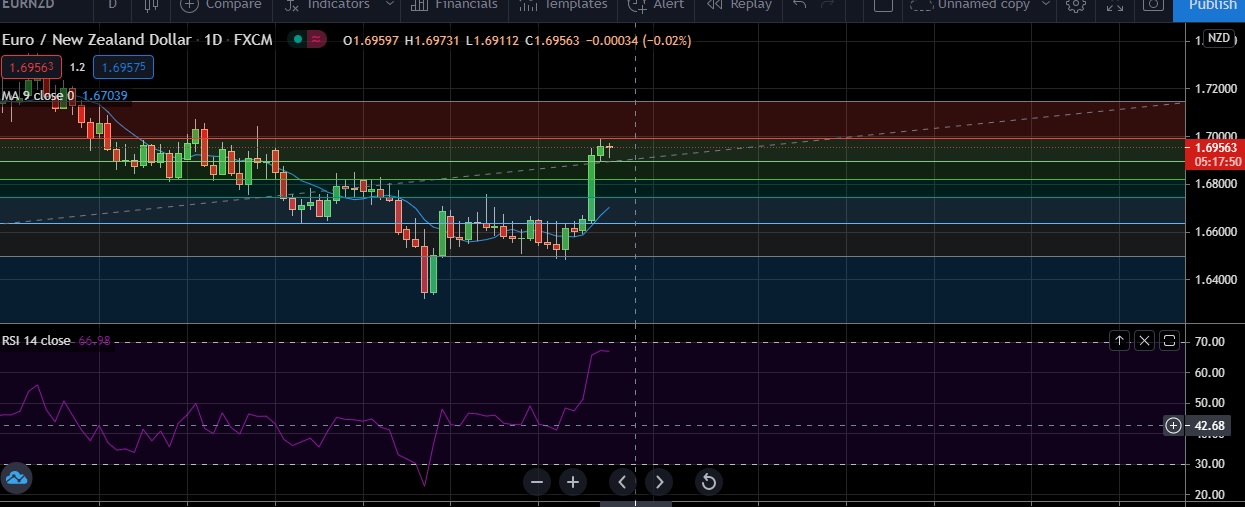The image size is (1245, 507).
Task: Undo the last chart action
Action: (798, 5)
